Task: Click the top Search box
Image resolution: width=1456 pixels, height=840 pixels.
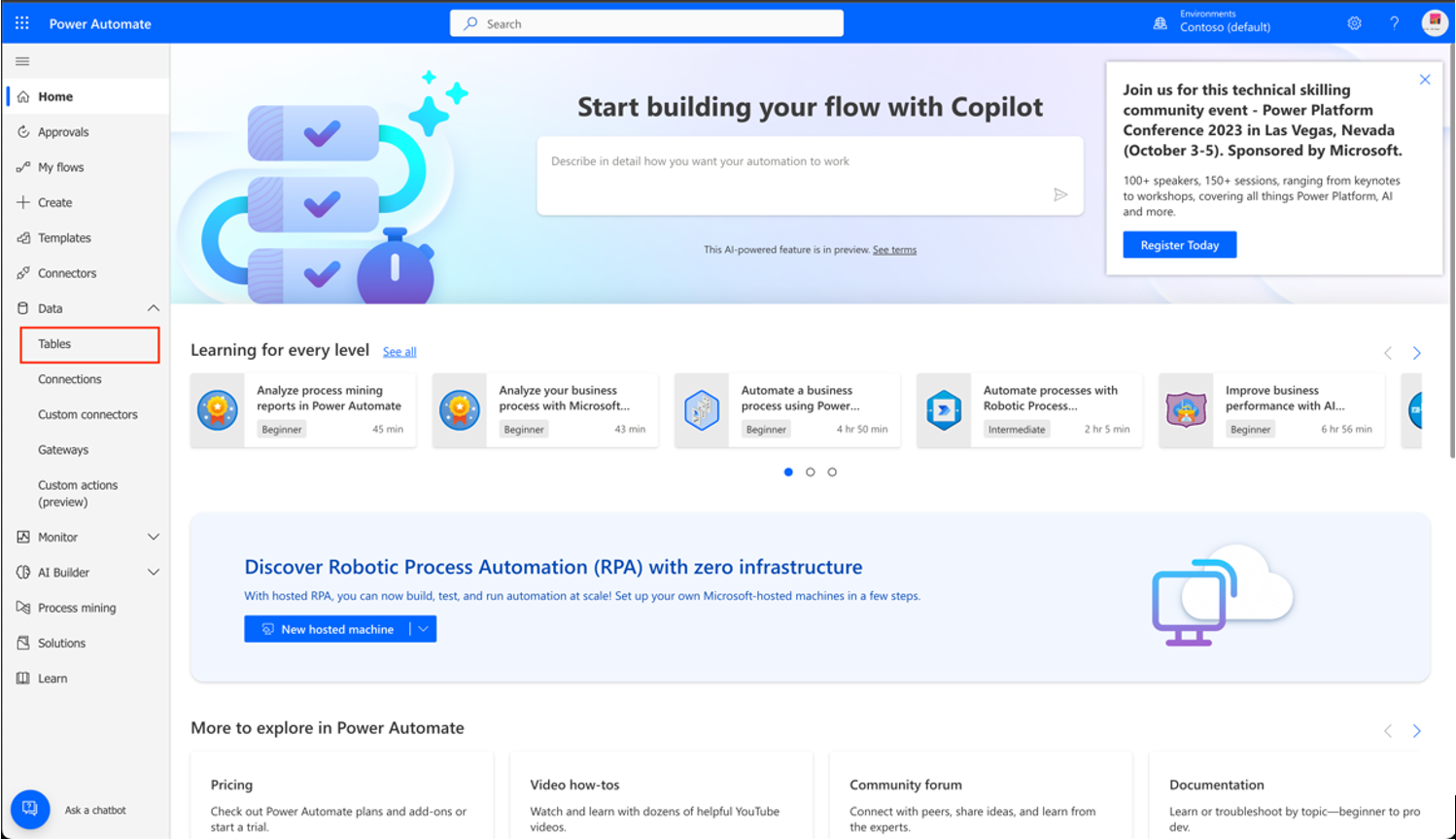Action: pyautogui.click(x=646, y=23)
